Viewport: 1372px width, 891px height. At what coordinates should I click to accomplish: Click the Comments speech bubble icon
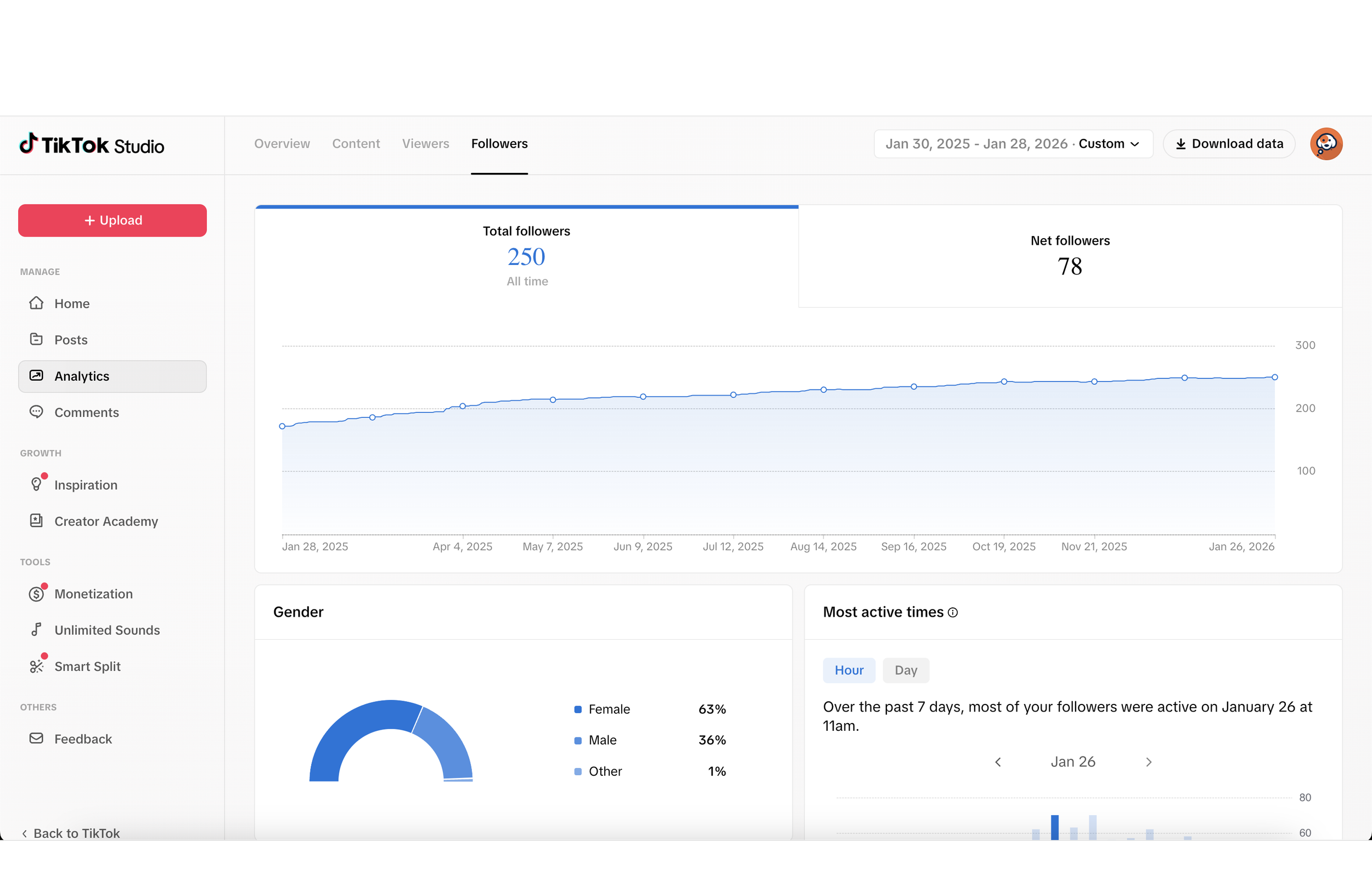tap(36, 412)
